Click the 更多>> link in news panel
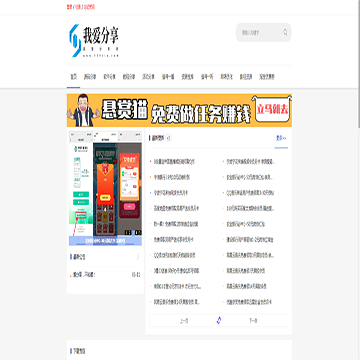The image size is (360, 360). 281,138
